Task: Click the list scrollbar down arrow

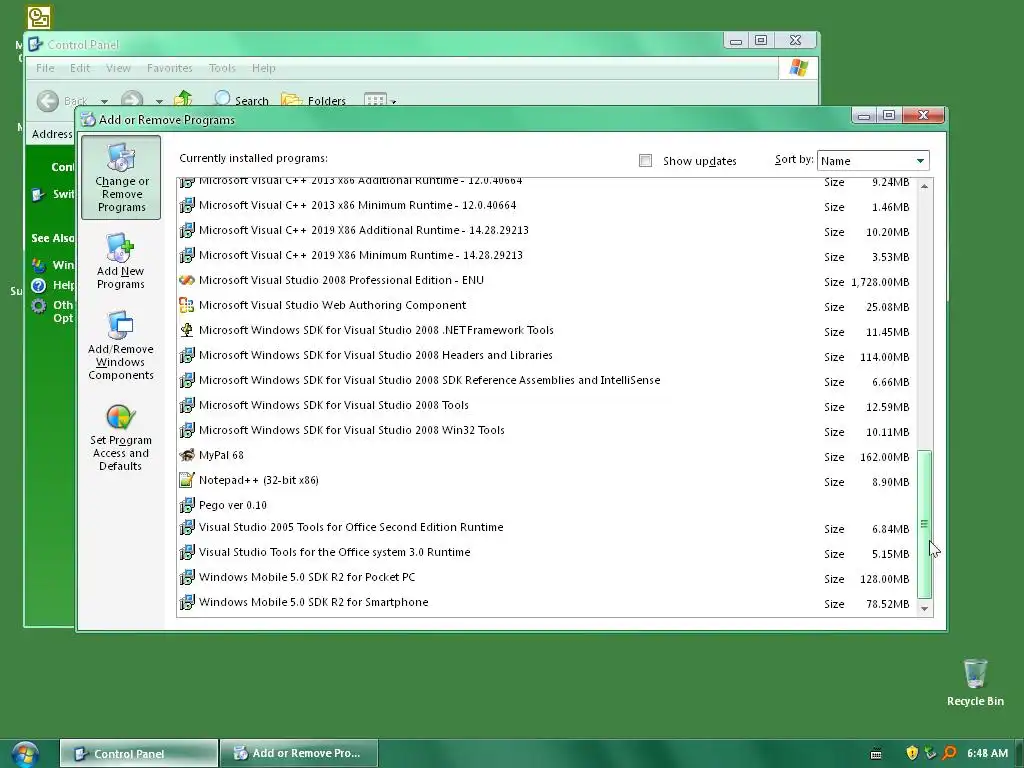Action: (x=924, y=608)
